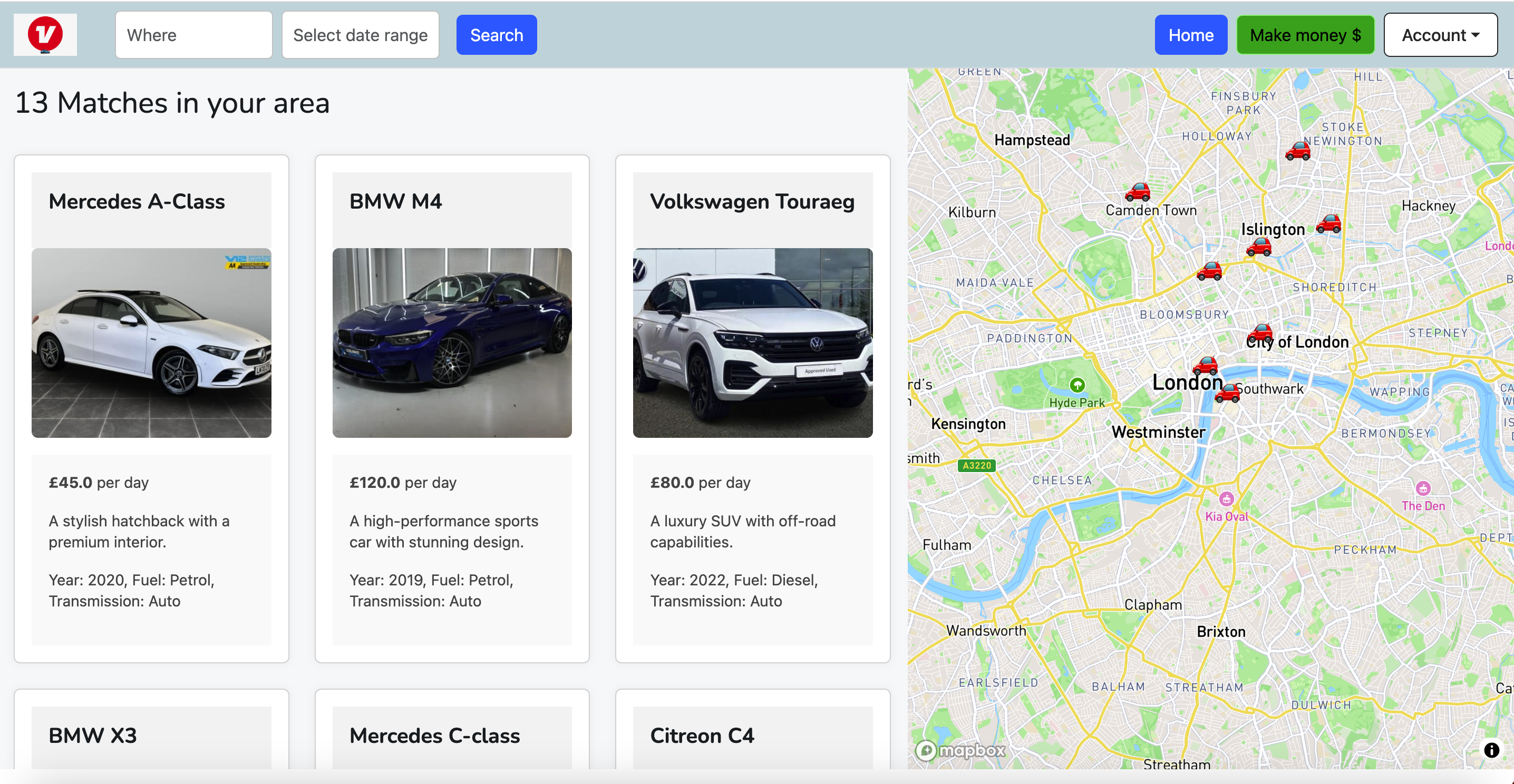Click the car marker near Stoke Newington
The width and height of the screenshot is (1514, 784).
tap(1298, 151)
